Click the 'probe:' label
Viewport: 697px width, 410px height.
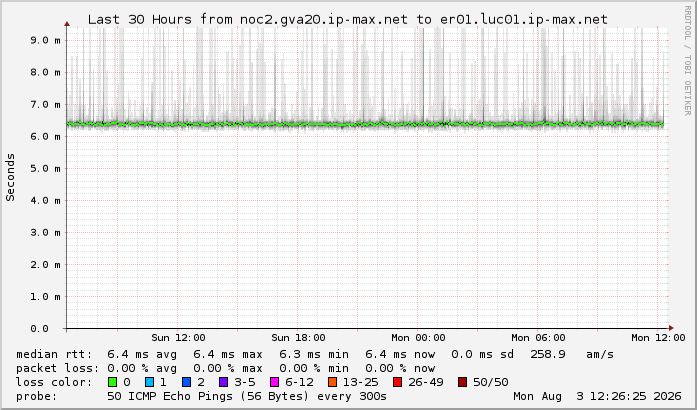[x=37, y=396]
